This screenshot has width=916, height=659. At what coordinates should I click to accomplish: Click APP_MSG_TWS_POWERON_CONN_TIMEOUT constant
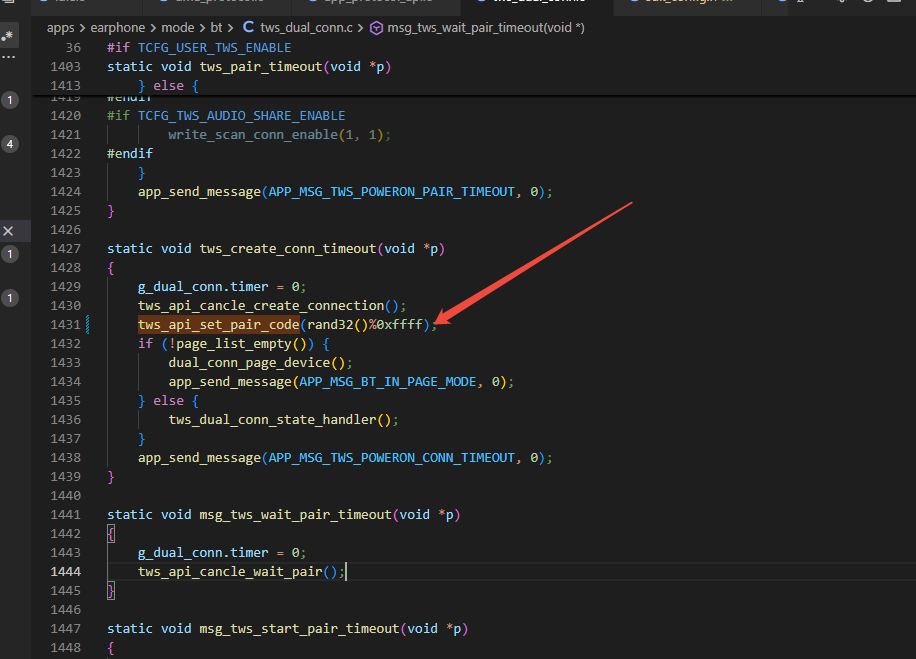[x=391, y=457]
